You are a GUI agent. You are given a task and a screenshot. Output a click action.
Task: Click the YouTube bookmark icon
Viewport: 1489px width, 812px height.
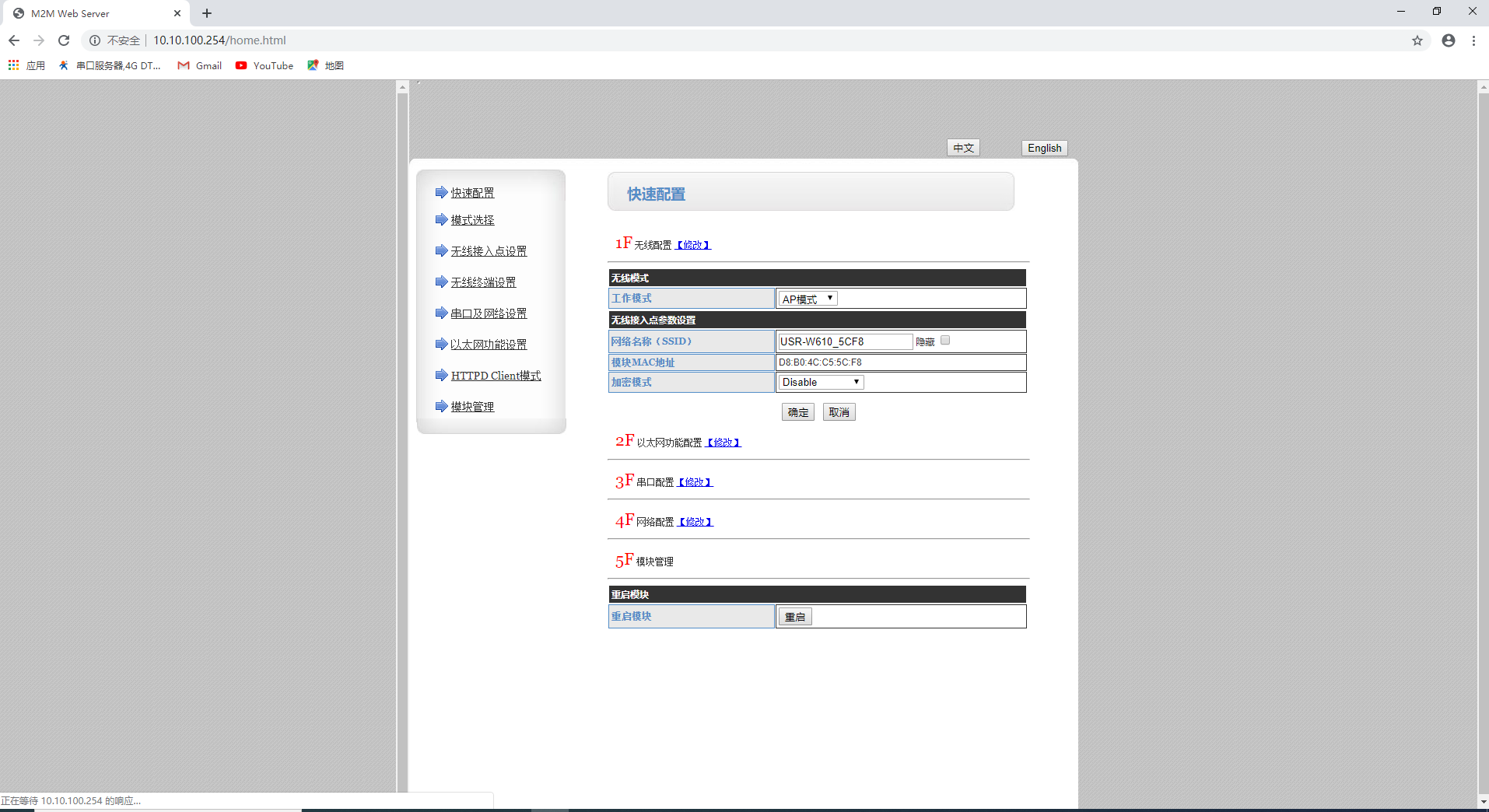click(241, 65)
